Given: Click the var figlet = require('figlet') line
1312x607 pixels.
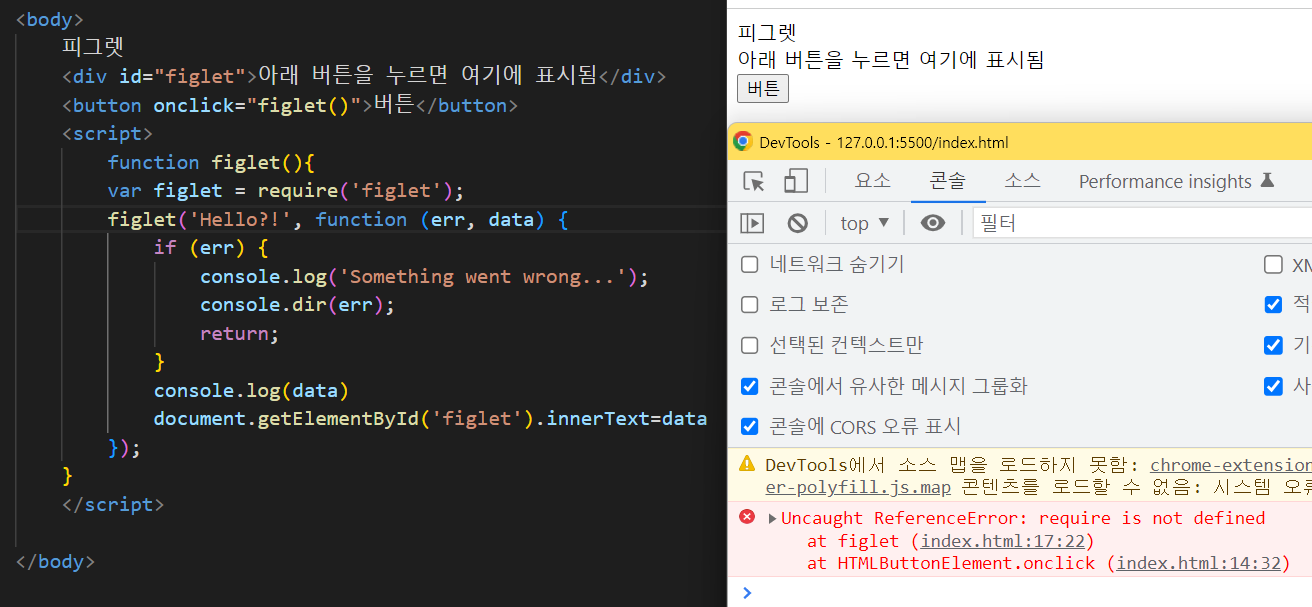Looking at the screenshot, I should 287,190.
